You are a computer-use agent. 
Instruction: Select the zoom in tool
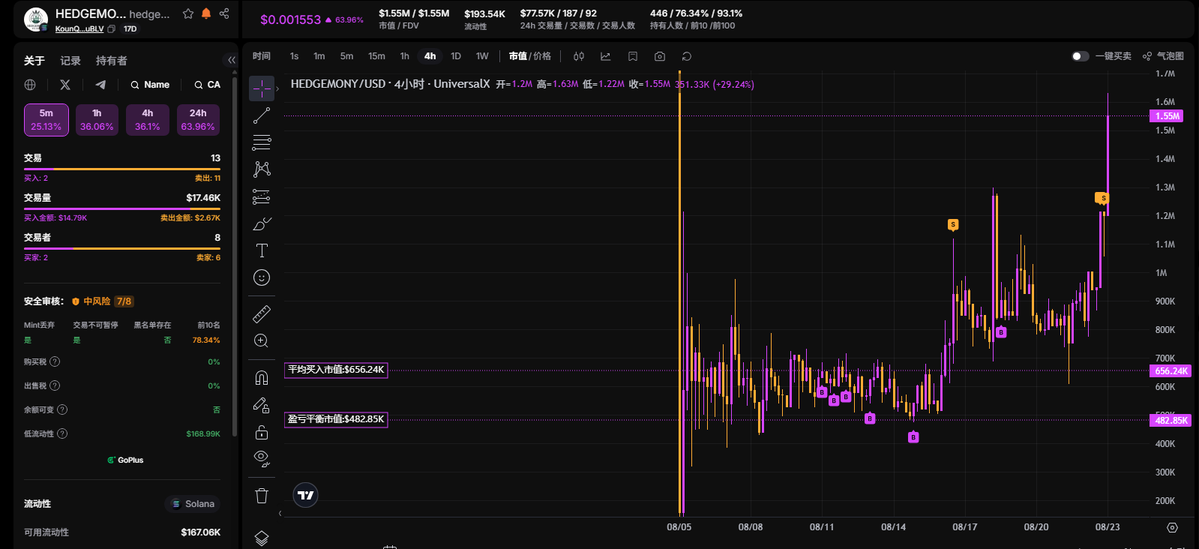(x=262, y=341)
